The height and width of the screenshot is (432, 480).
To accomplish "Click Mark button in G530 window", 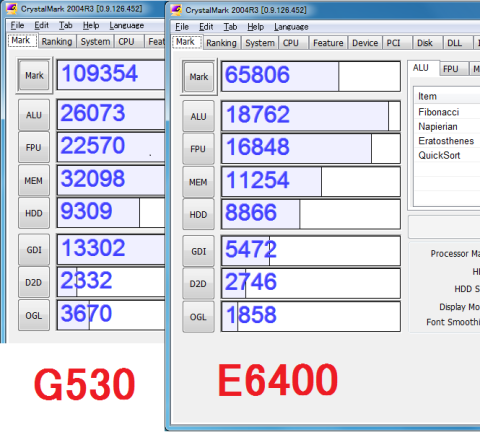I will tap(34, 75).
